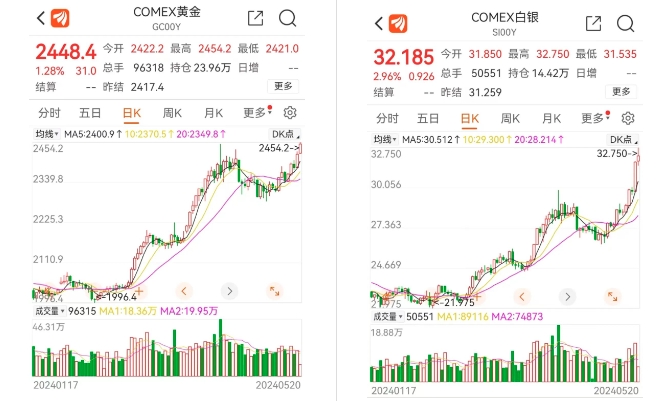Expand gold chart to fullscreen
The image size is (672, 401).
point(274,291)
